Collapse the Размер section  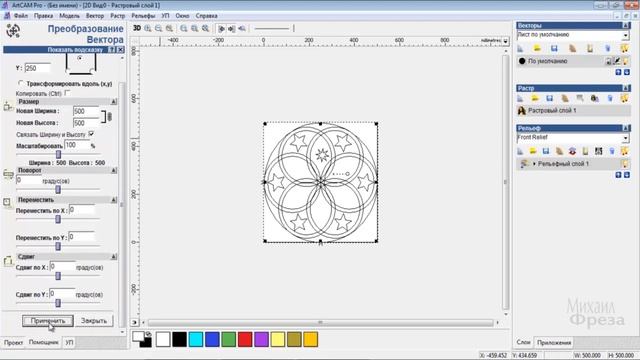pos(114,102)
